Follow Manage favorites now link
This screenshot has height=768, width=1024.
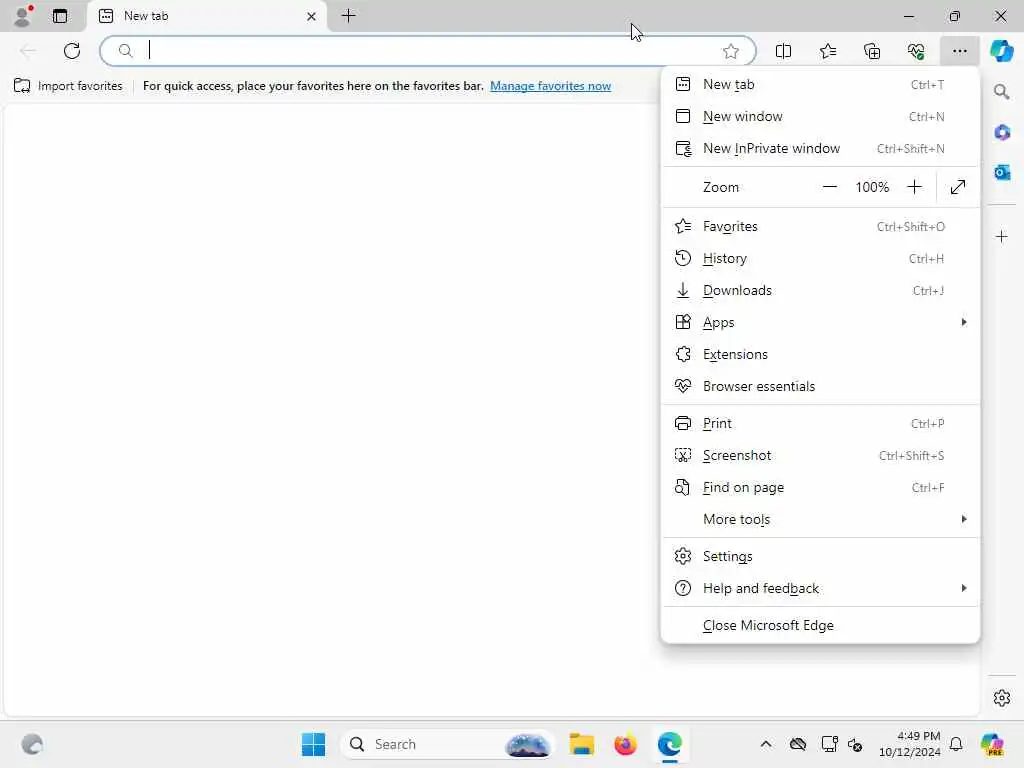pyautogui.click(x=551, y=86)
